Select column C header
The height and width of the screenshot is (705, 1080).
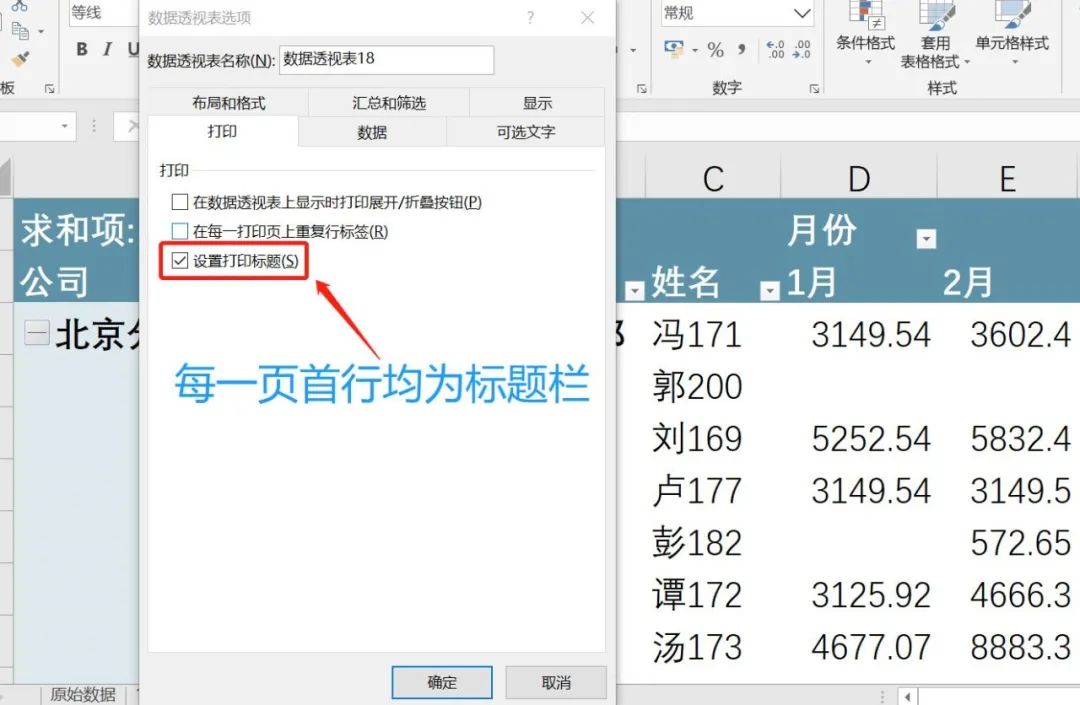713,178
